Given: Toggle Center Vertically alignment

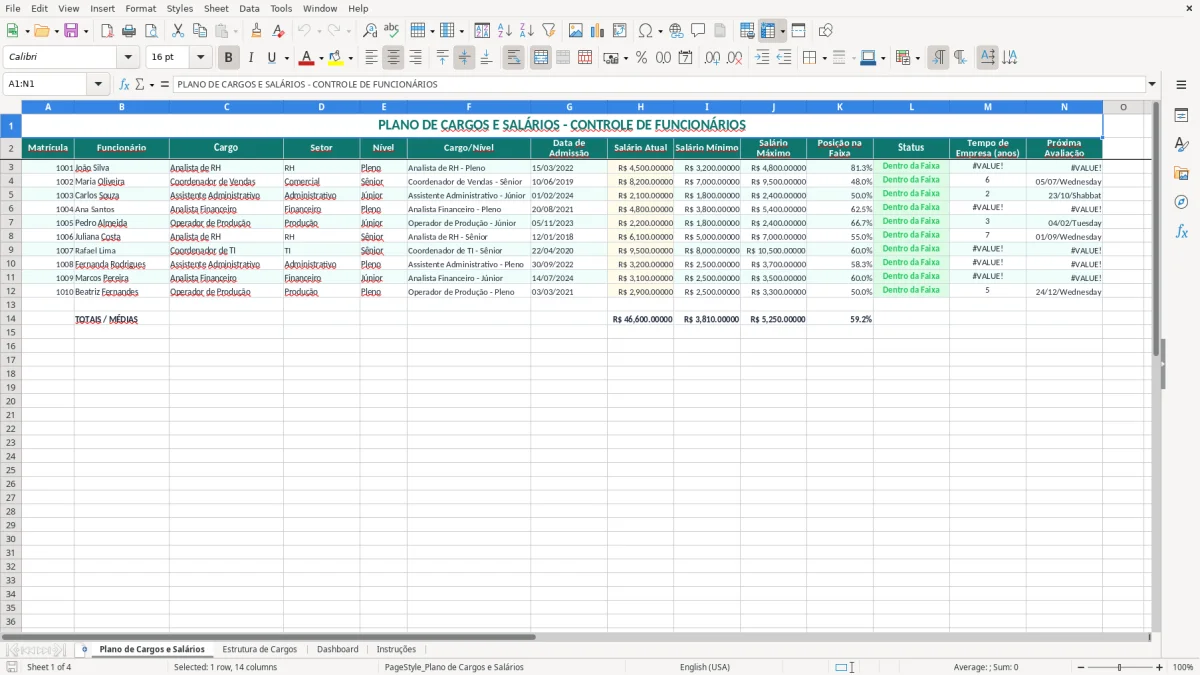Looking at the screenshot, I should tap(464, 58).
